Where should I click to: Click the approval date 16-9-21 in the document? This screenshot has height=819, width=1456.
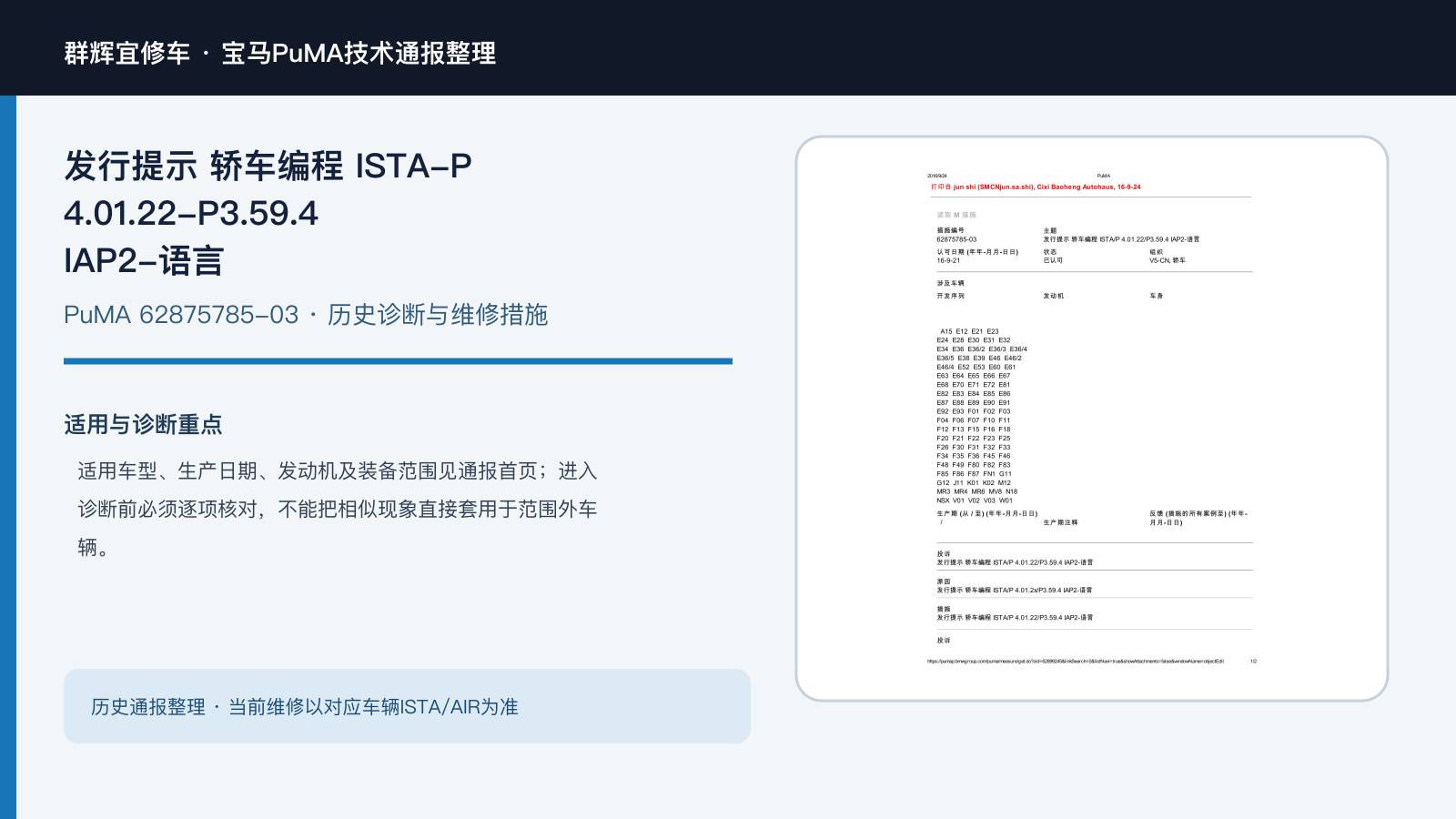tap(948, 260)
